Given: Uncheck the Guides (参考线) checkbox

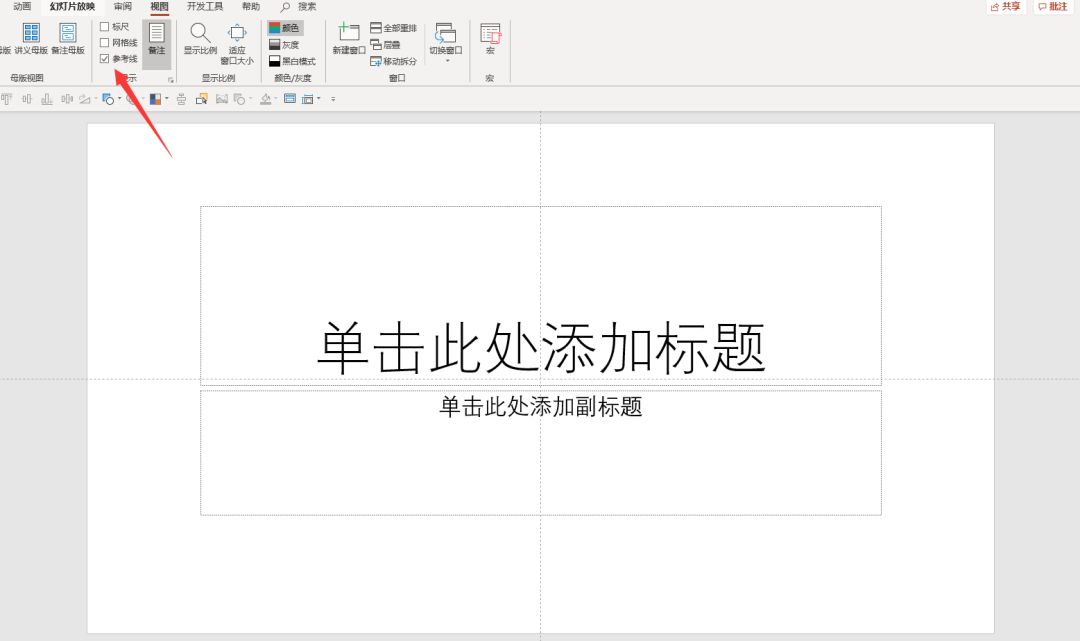Looking at the screenshot, I should tap(105, 59).
